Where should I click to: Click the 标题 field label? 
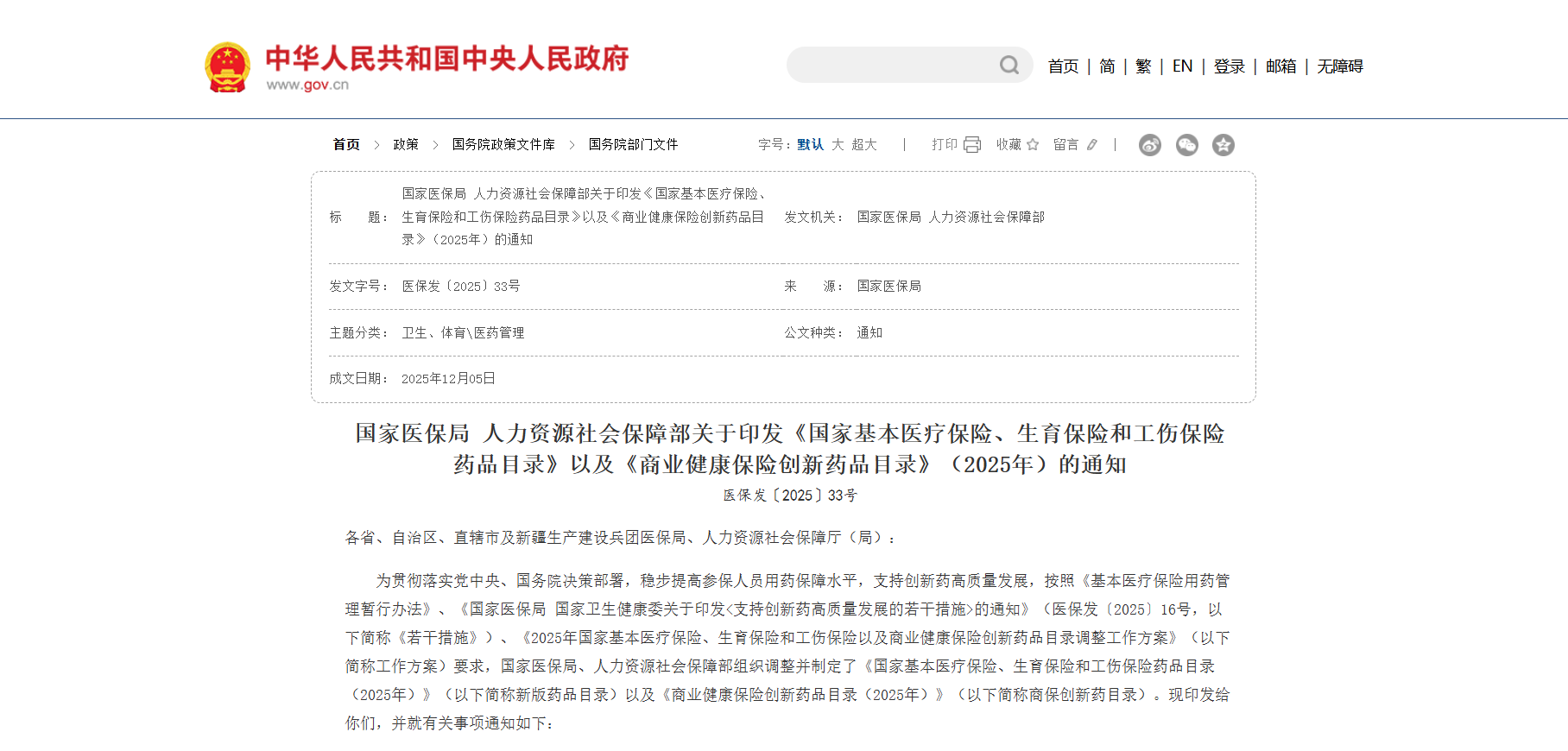tap(359, 217)
